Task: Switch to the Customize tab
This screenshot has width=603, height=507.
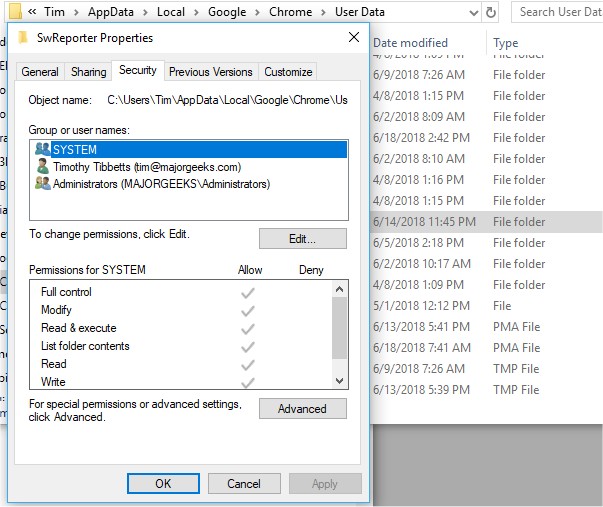Action: [288, 72]
